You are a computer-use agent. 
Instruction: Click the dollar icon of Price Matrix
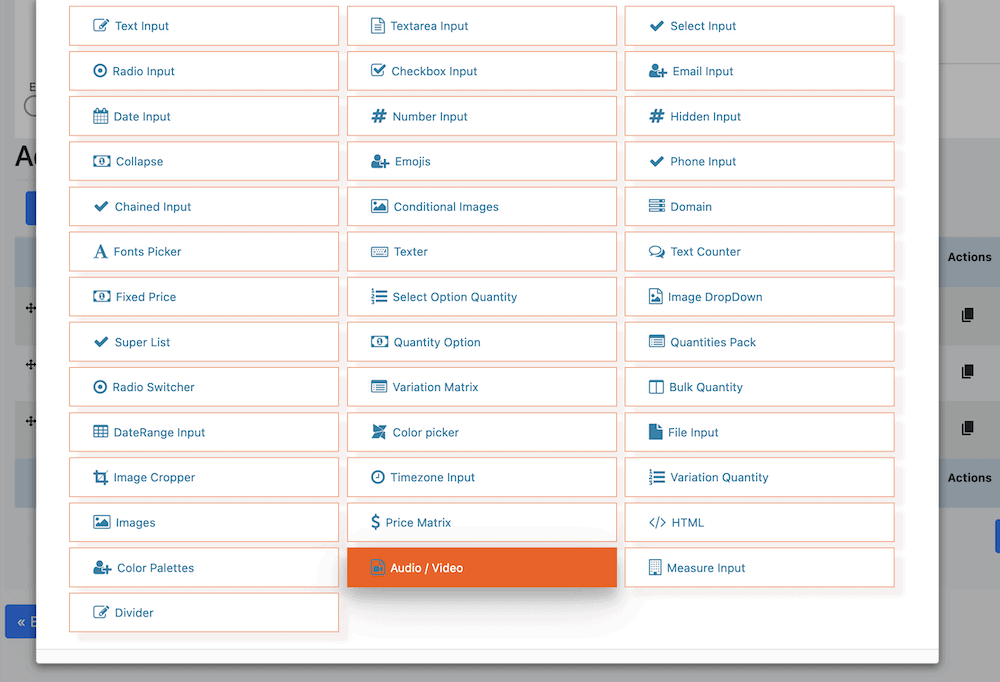click(x=376, y=522)
